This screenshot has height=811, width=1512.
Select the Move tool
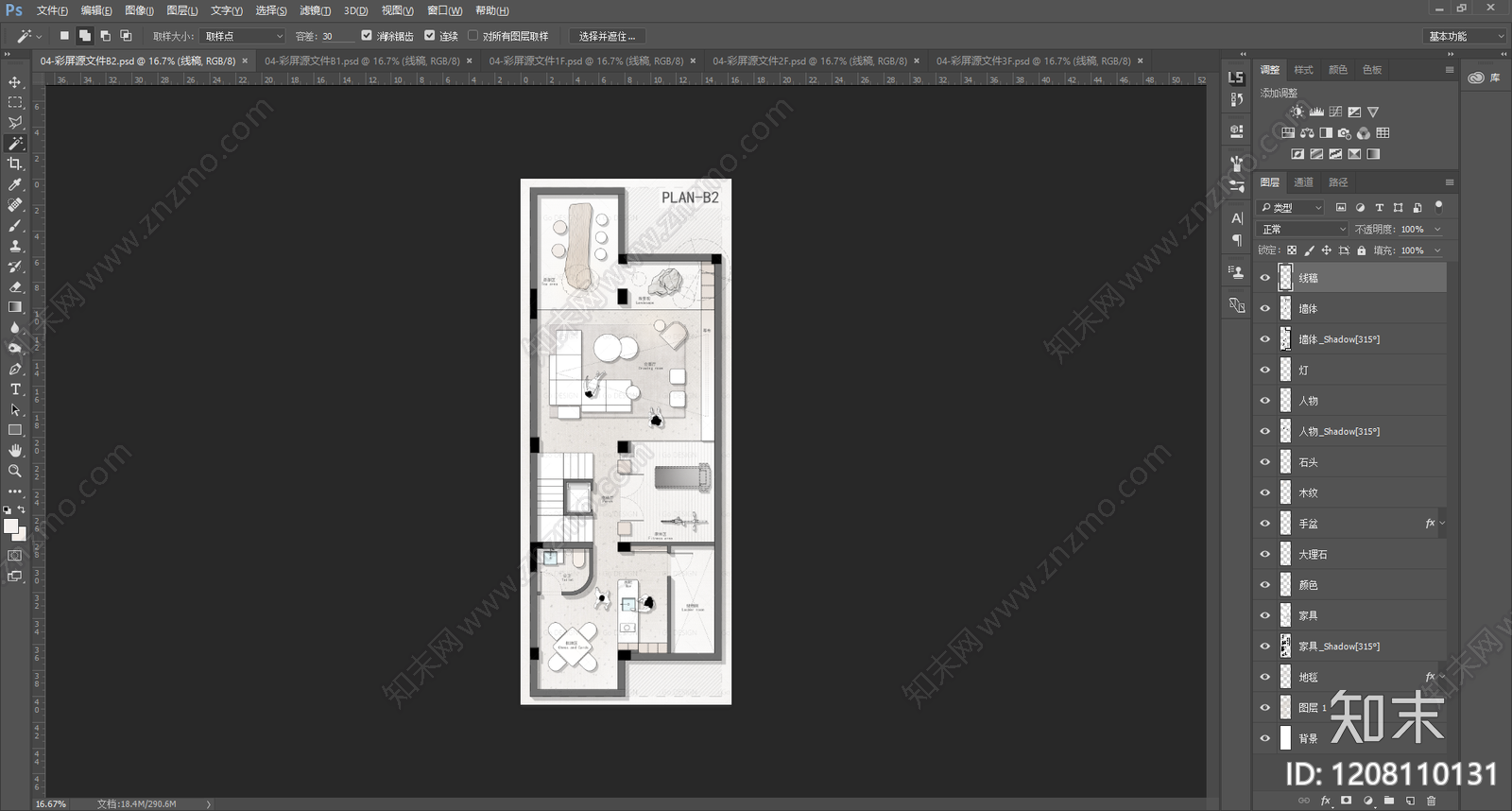pyautogui.click(x=15, y=82)
